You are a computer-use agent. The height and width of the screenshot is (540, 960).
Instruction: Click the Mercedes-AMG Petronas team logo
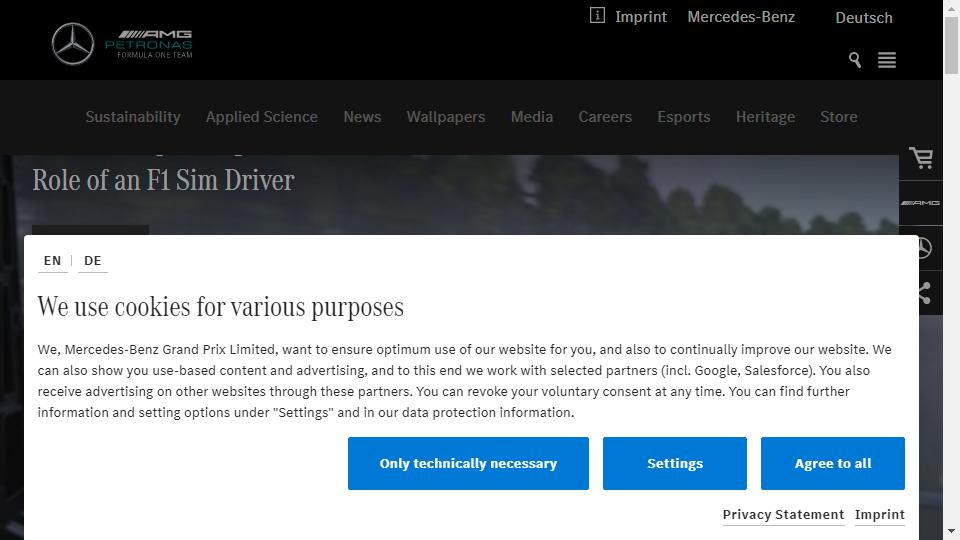[x=122, y=43]
